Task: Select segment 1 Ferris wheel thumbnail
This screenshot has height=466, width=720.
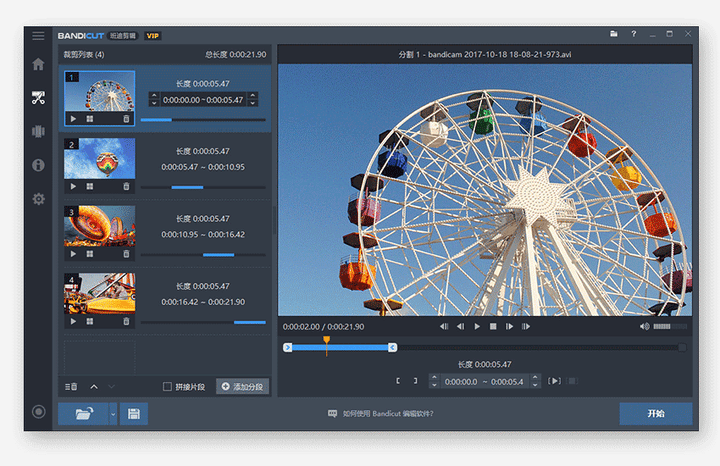Action: [x=100, y=91]
